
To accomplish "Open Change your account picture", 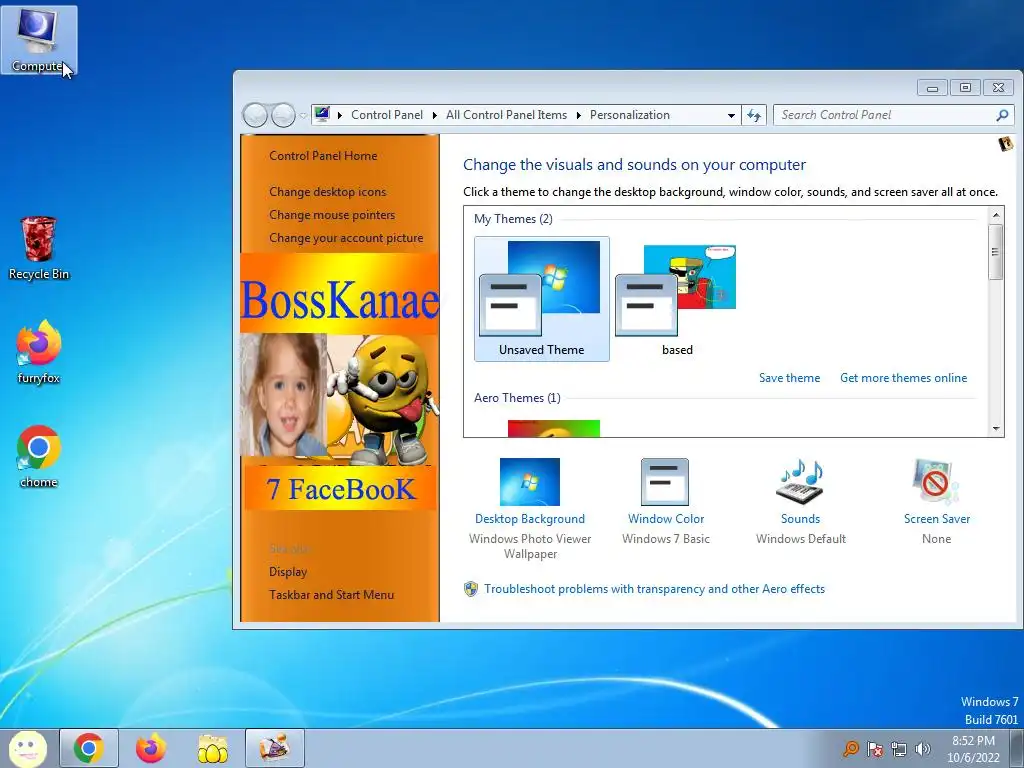I will click(346, 238).
